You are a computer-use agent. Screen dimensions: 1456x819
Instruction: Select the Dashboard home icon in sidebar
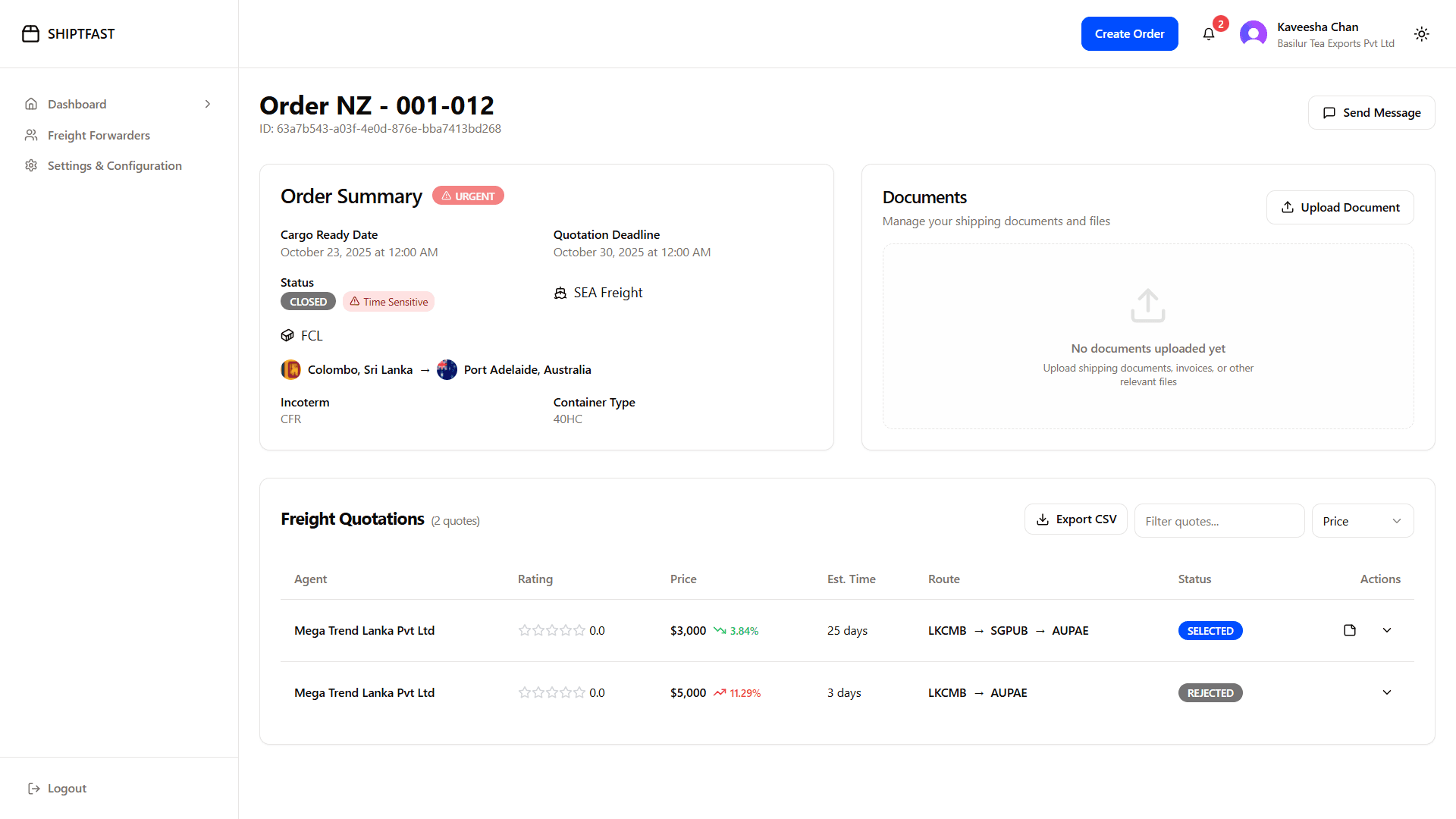(x=30, y=104)
